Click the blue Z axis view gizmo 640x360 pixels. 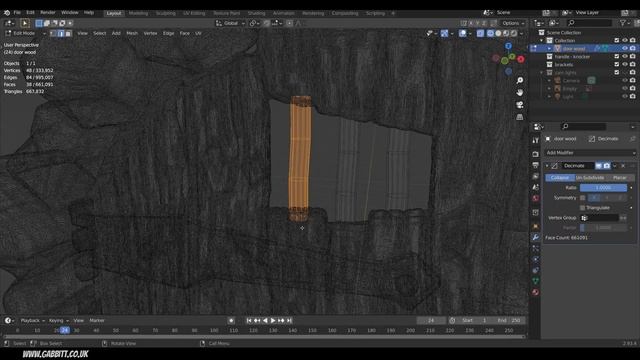[508, 46]
